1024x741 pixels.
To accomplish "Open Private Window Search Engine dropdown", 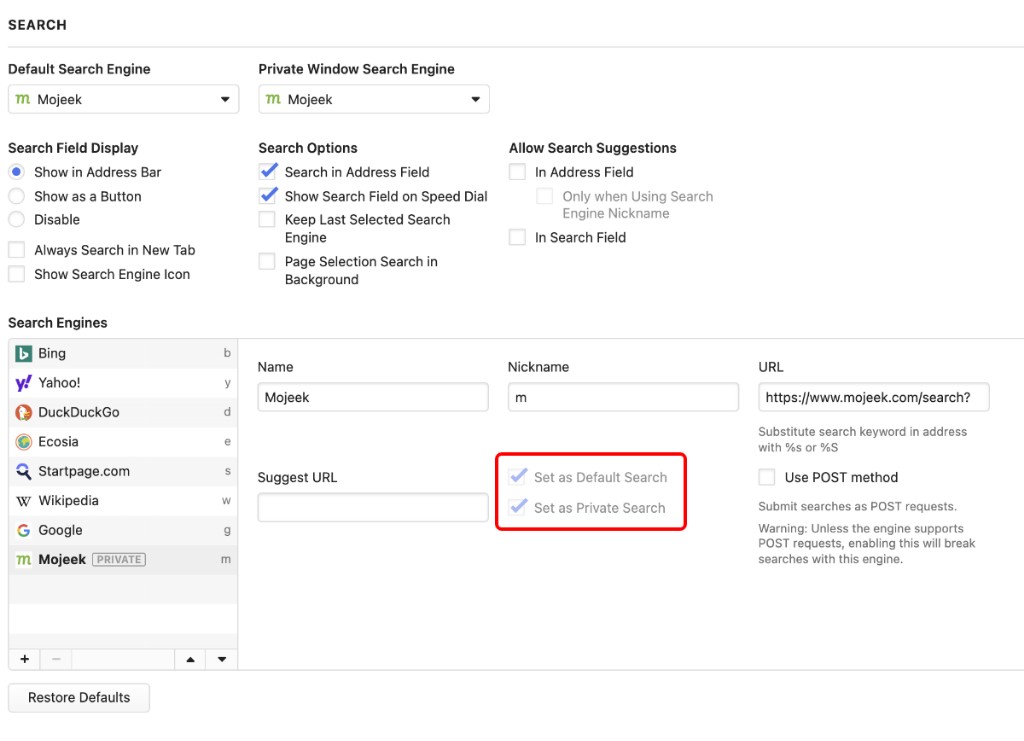I will [374, 99].
